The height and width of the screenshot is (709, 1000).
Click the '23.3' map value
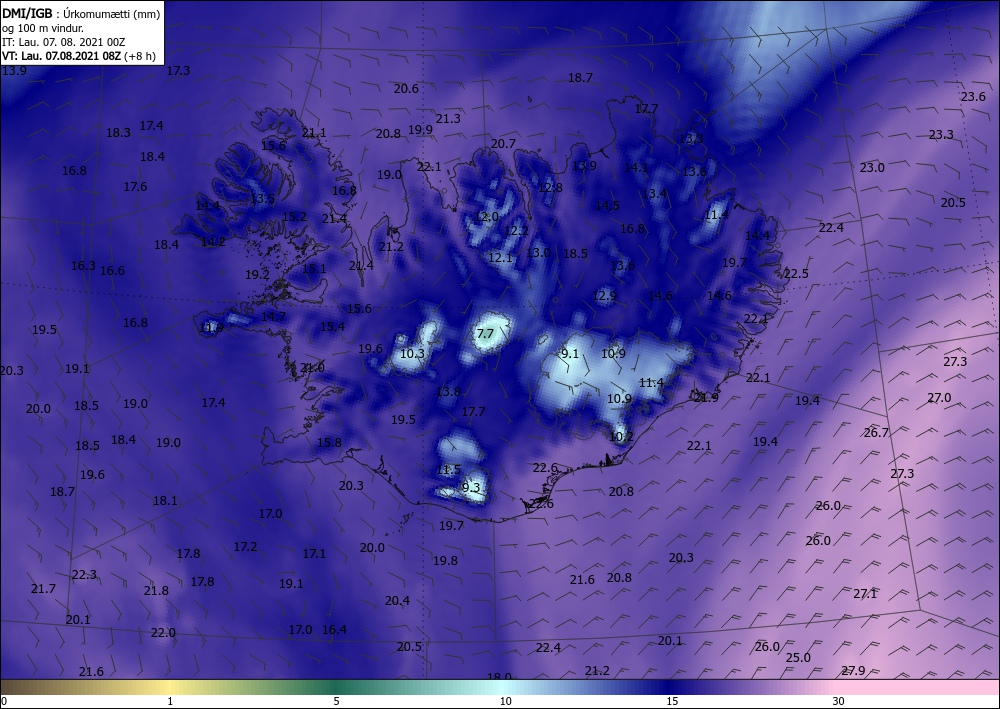941,135
